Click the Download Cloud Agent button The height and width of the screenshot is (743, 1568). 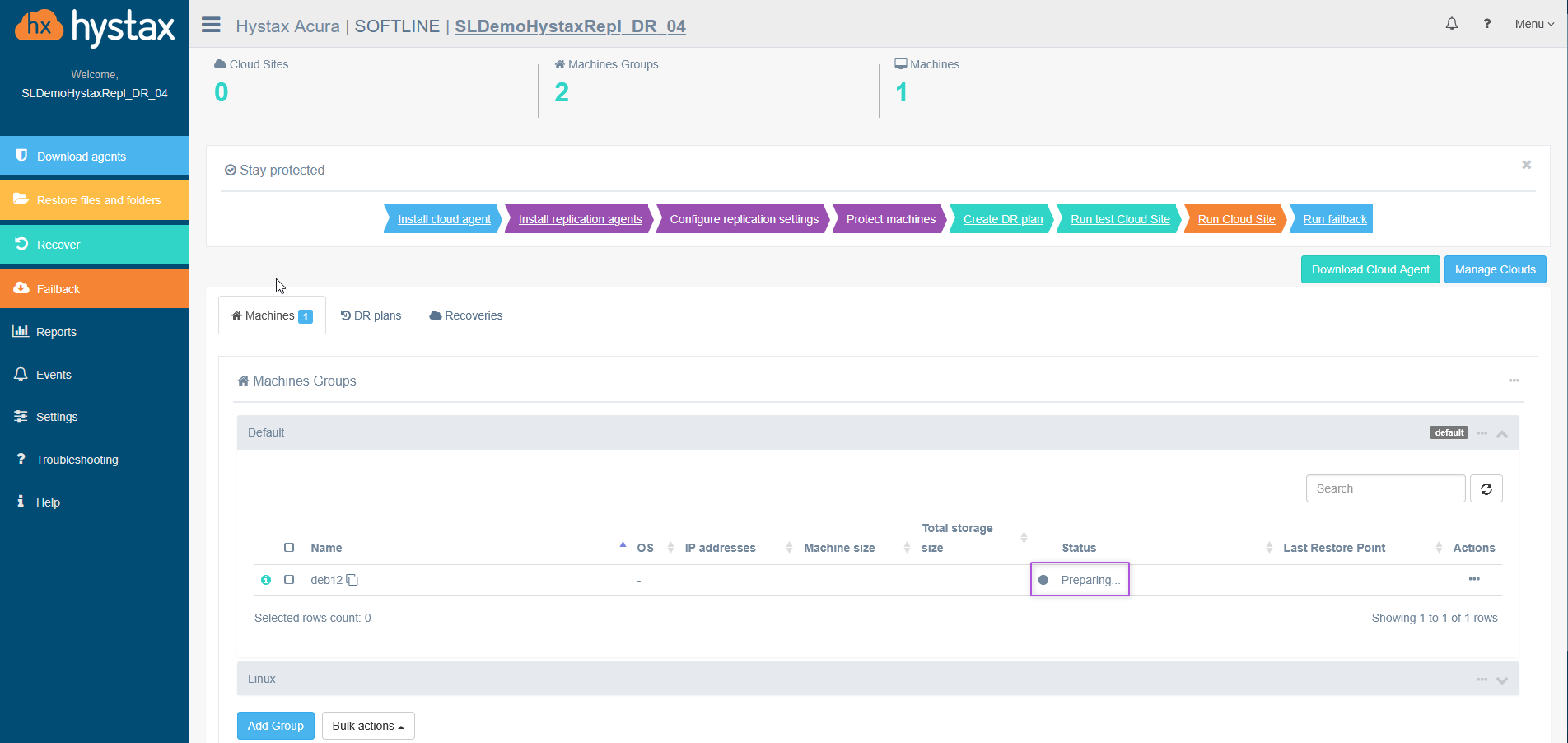tap(1370, 269)
